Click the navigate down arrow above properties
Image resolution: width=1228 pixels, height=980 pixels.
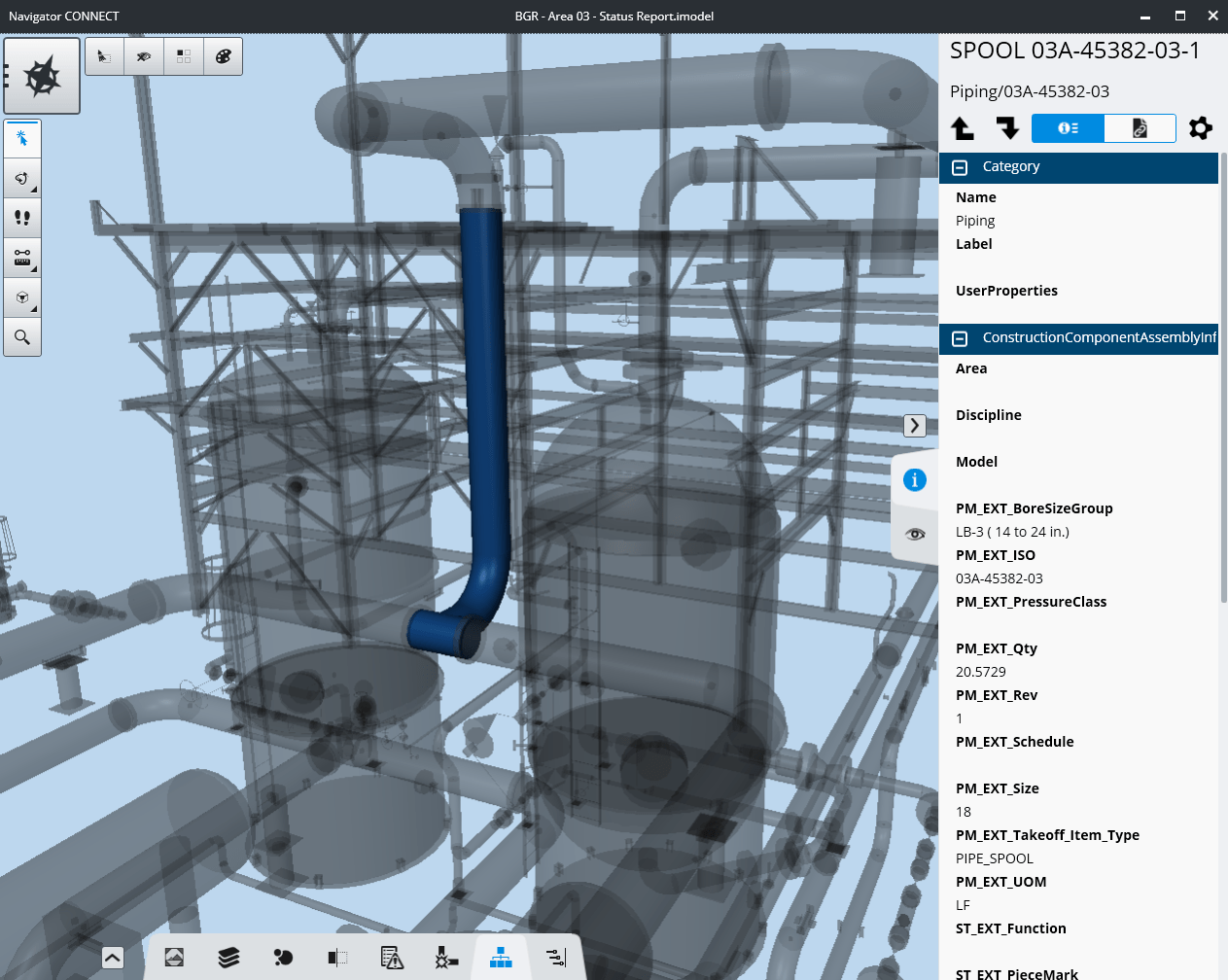tap(1007, 127)
